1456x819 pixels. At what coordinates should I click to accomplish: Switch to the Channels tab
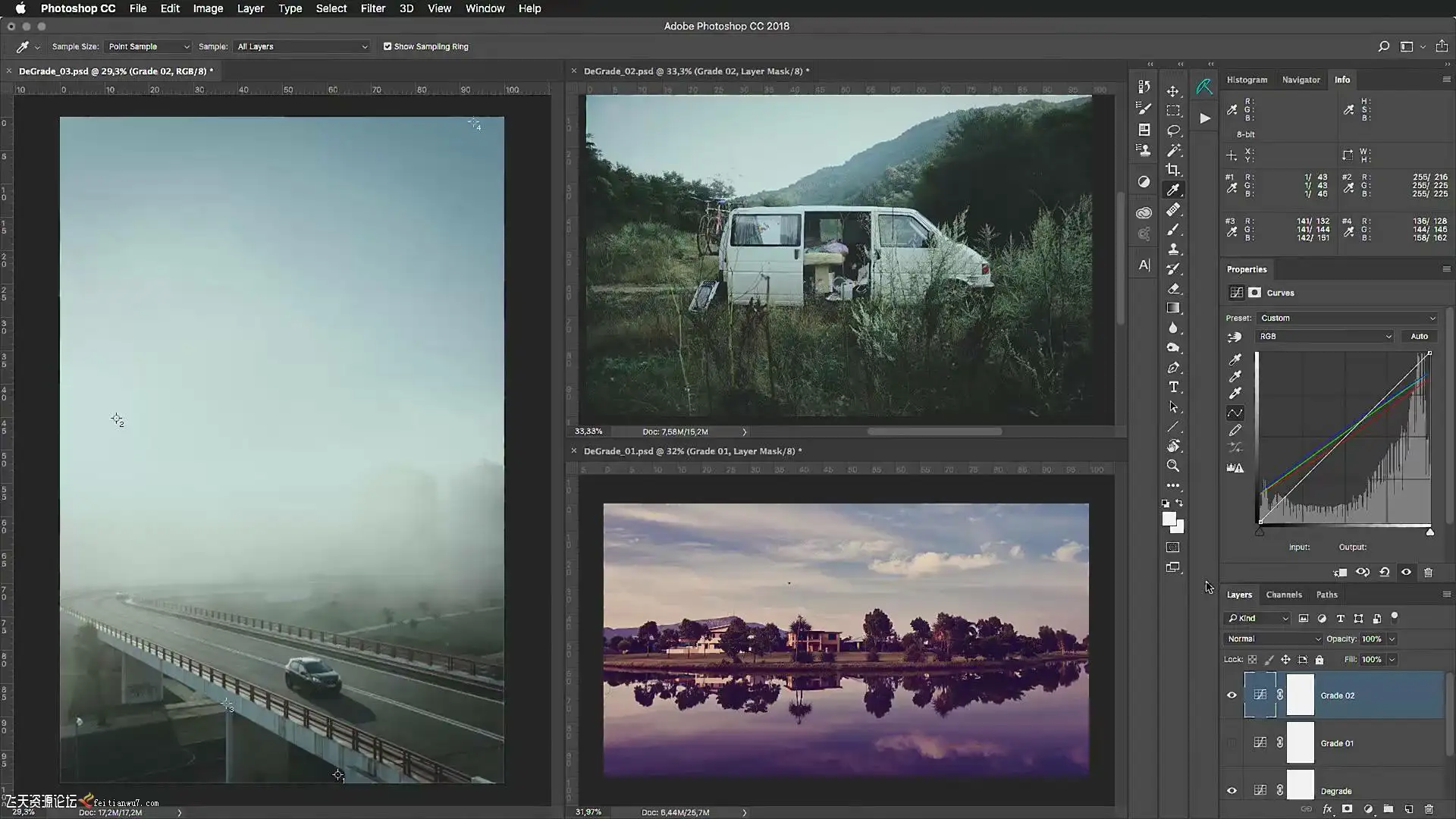click(x=1283, y=595)
